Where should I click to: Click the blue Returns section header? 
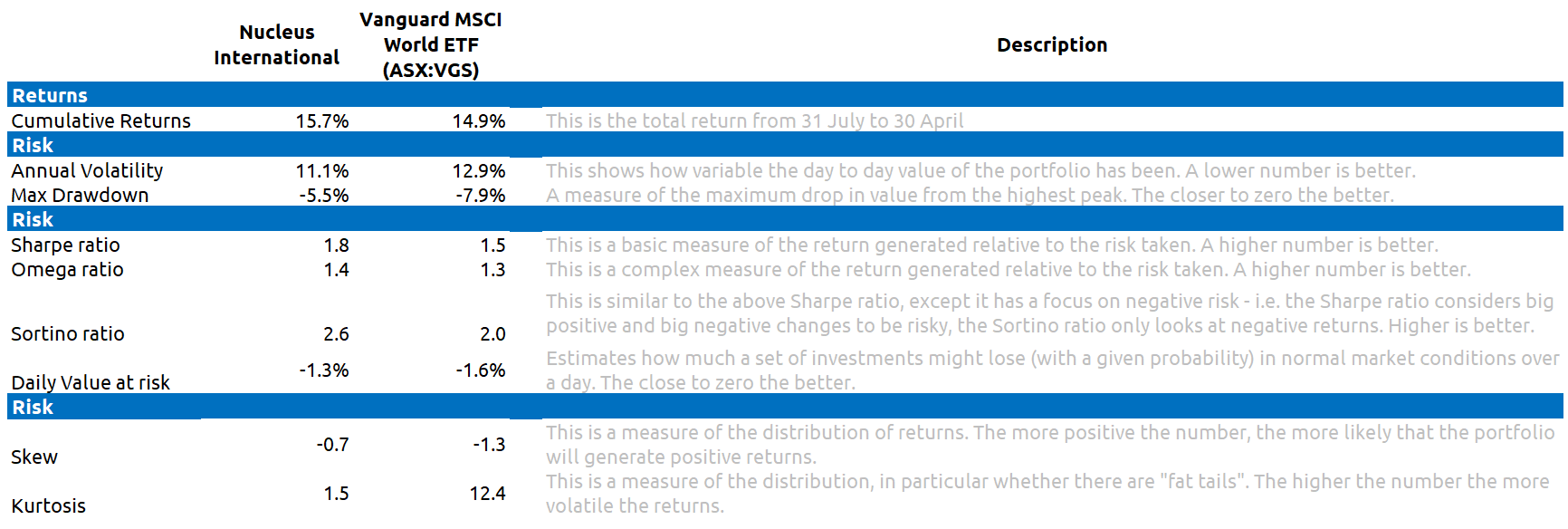click(x=785, y=95)
